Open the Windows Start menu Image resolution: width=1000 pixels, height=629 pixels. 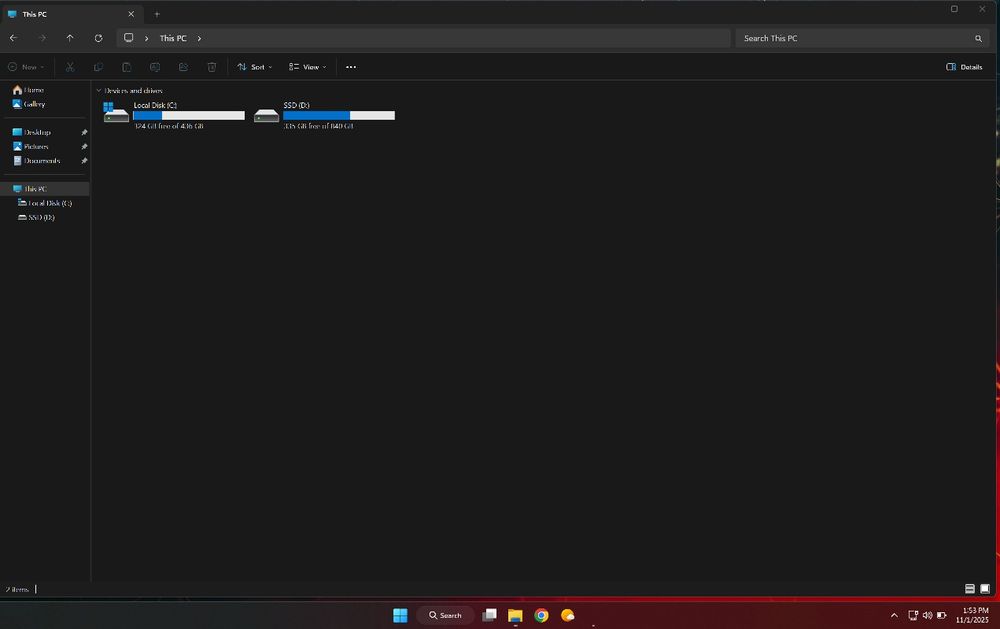point(400,615)
